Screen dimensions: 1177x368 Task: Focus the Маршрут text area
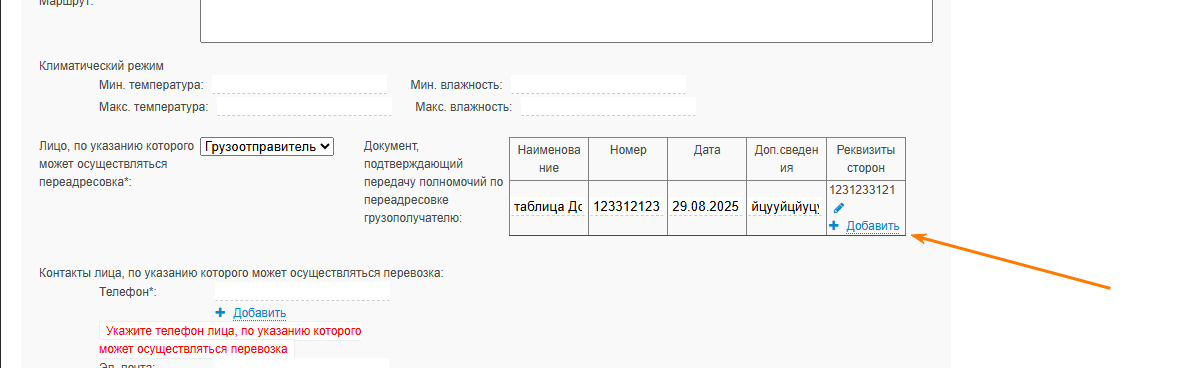[x=566, y=21]
